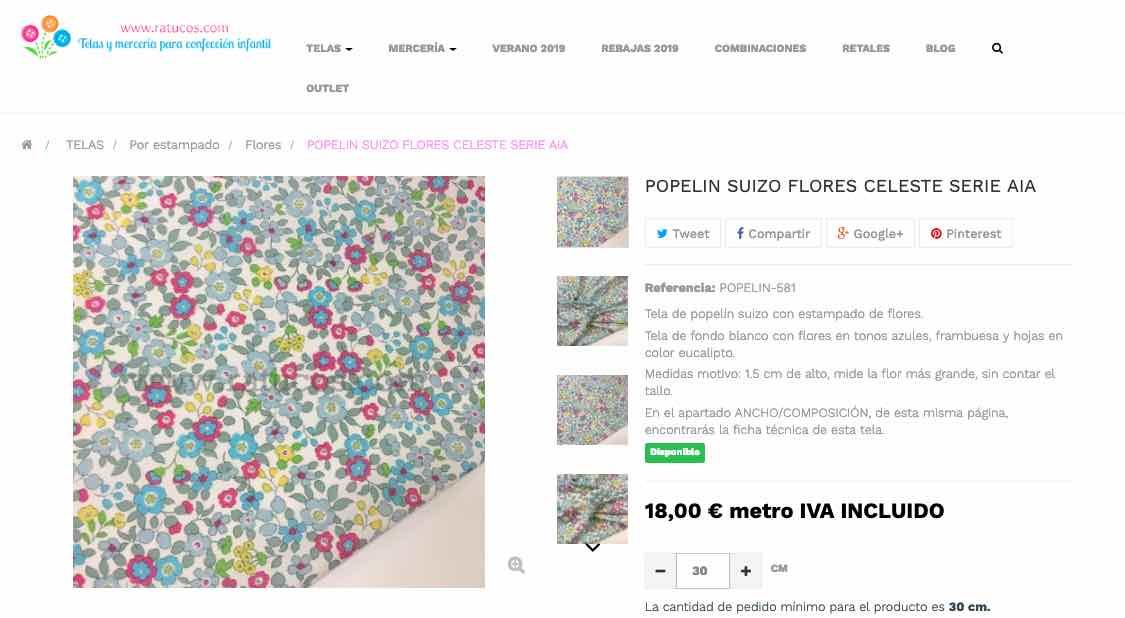Open the REBAJAS 2019 menu item
The image size is (1125, 618).
tap(639, 48)
